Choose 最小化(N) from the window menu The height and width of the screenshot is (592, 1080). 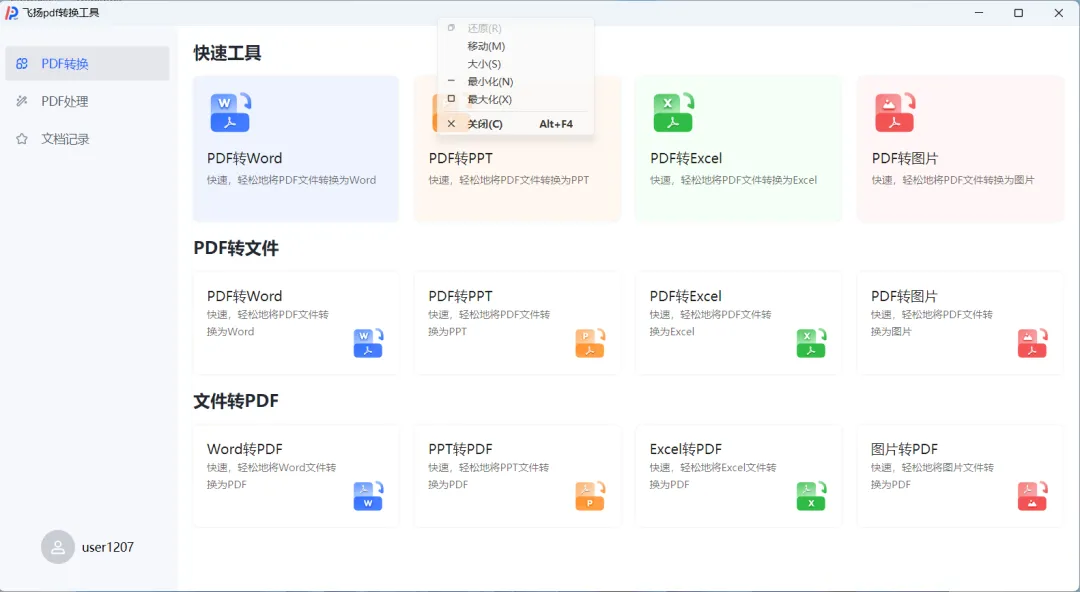pos(490,82)
